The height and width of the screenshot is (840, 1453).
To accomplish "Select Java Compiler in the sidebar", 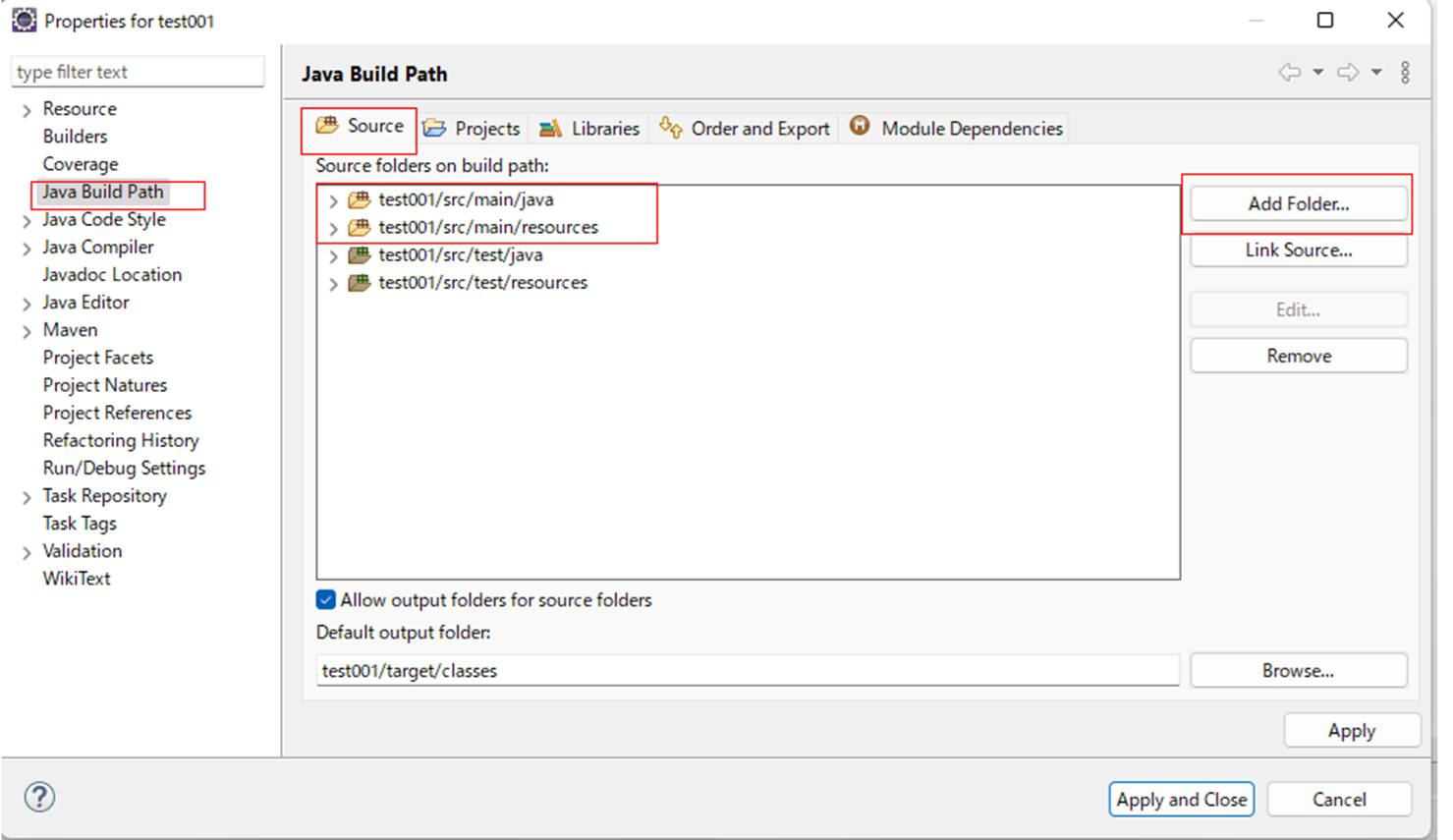I will [x=97, y=247].
